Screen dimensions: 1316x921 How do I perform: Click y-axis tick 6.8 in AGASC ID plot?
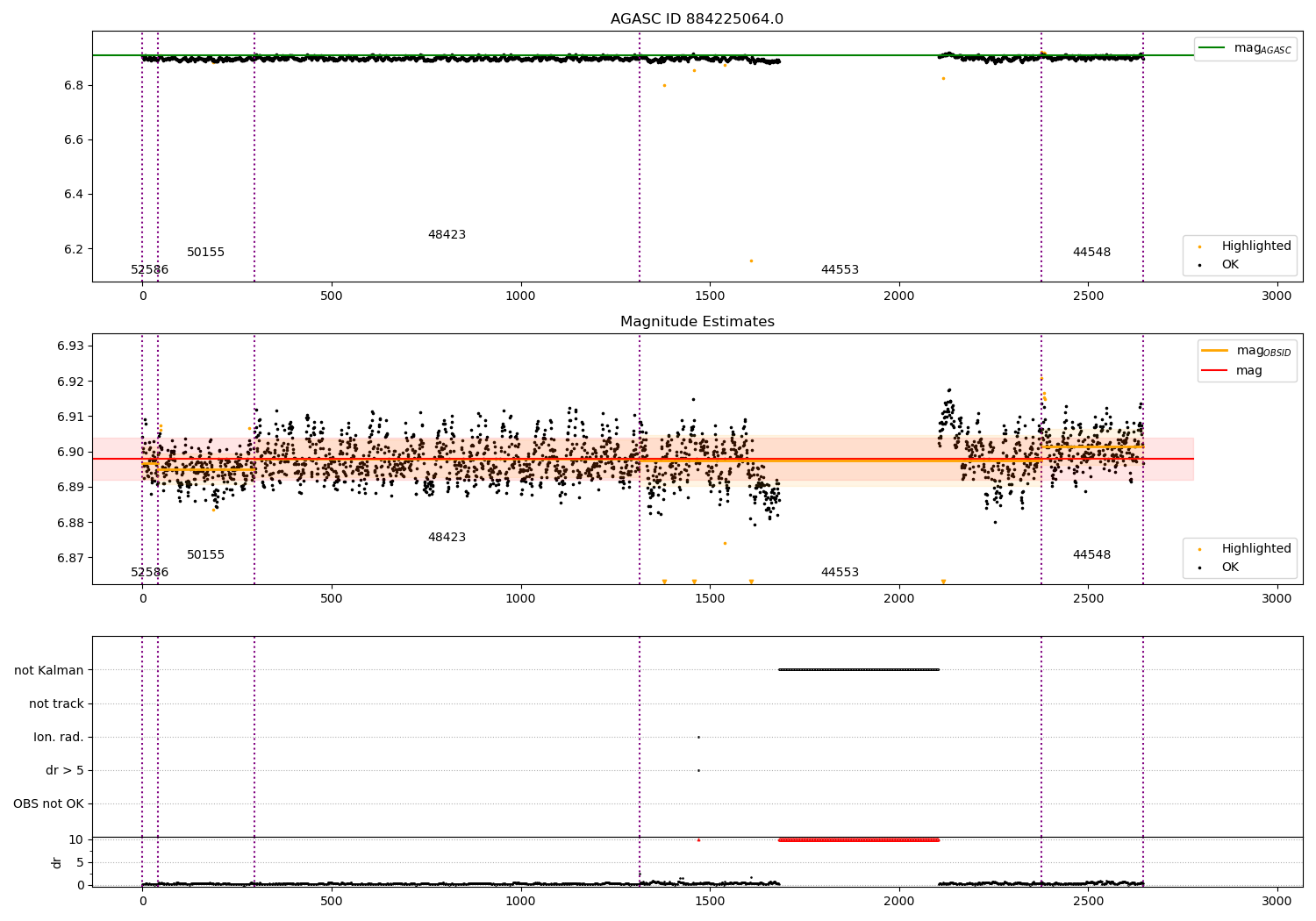[74, 86]
